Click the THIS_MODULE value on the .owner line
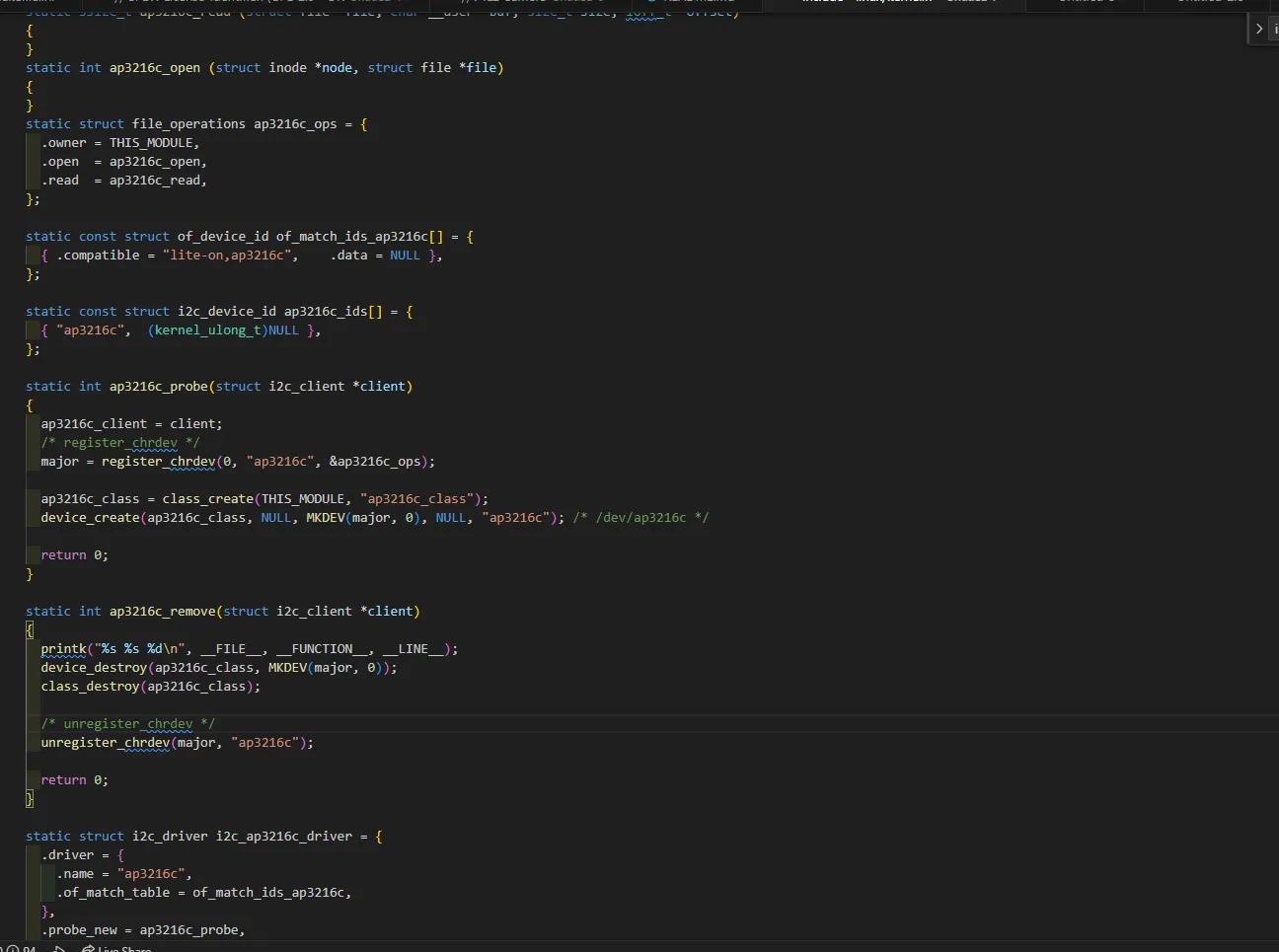1279x952 pixels. pos(152,143)
